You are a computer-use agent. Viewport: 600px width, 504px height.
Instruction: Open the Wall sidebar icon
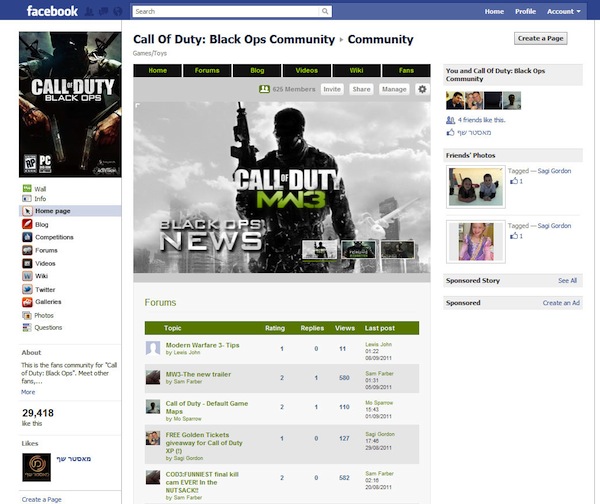click(x=27, y=188)
